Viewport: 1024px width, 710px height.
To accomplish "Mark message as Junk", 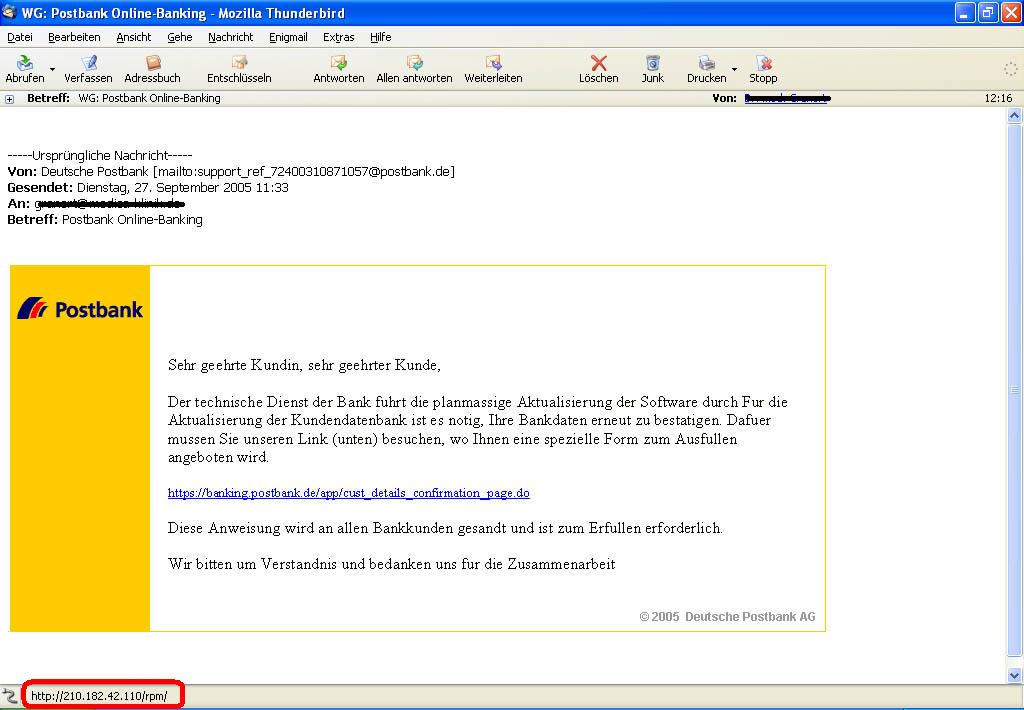I will click(652, 63).
